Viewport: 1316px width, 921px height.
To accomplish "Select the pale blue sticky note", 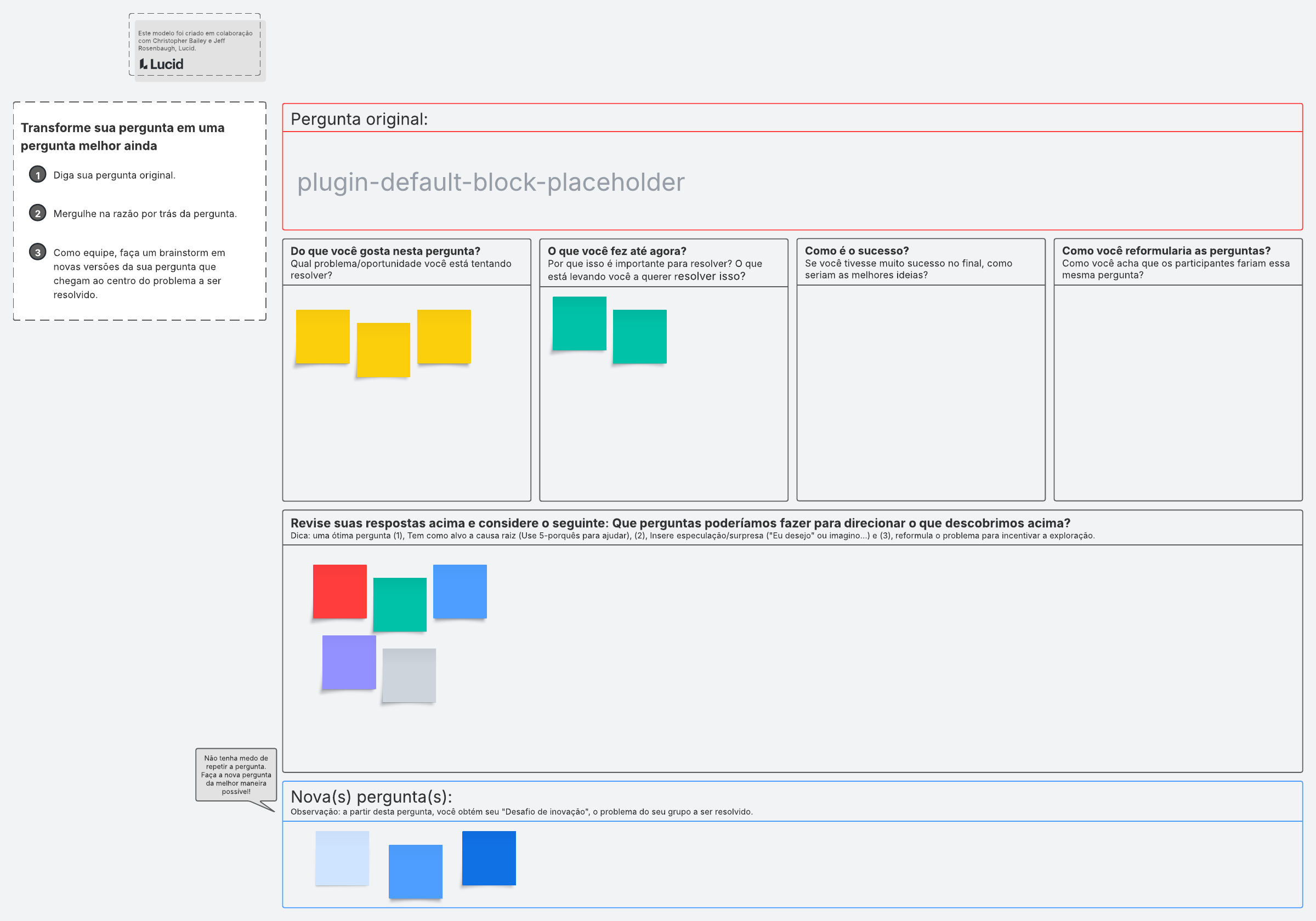I will 342,857.
